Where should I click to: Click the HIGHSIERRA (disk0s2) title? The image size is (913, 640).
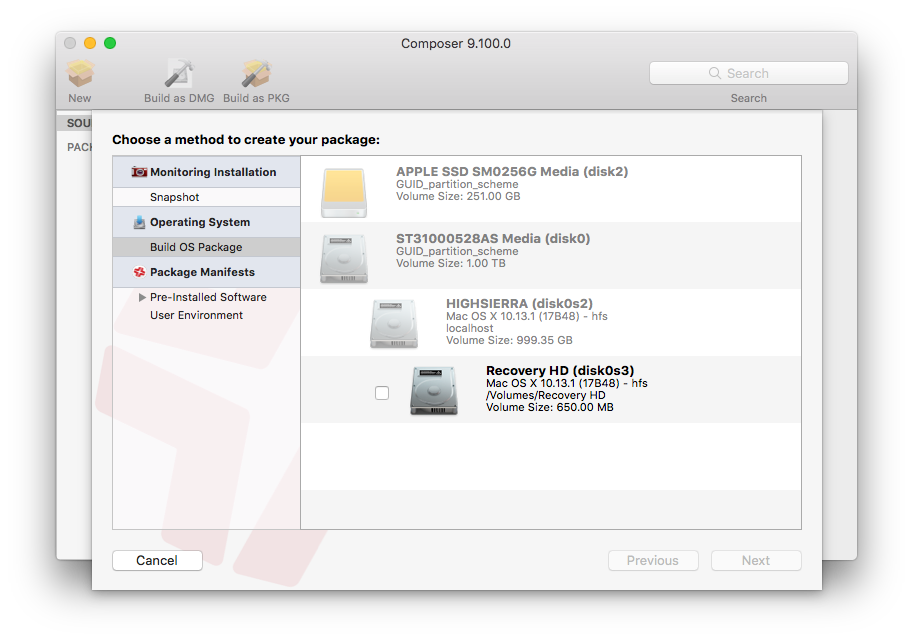[x=519, y=303]
